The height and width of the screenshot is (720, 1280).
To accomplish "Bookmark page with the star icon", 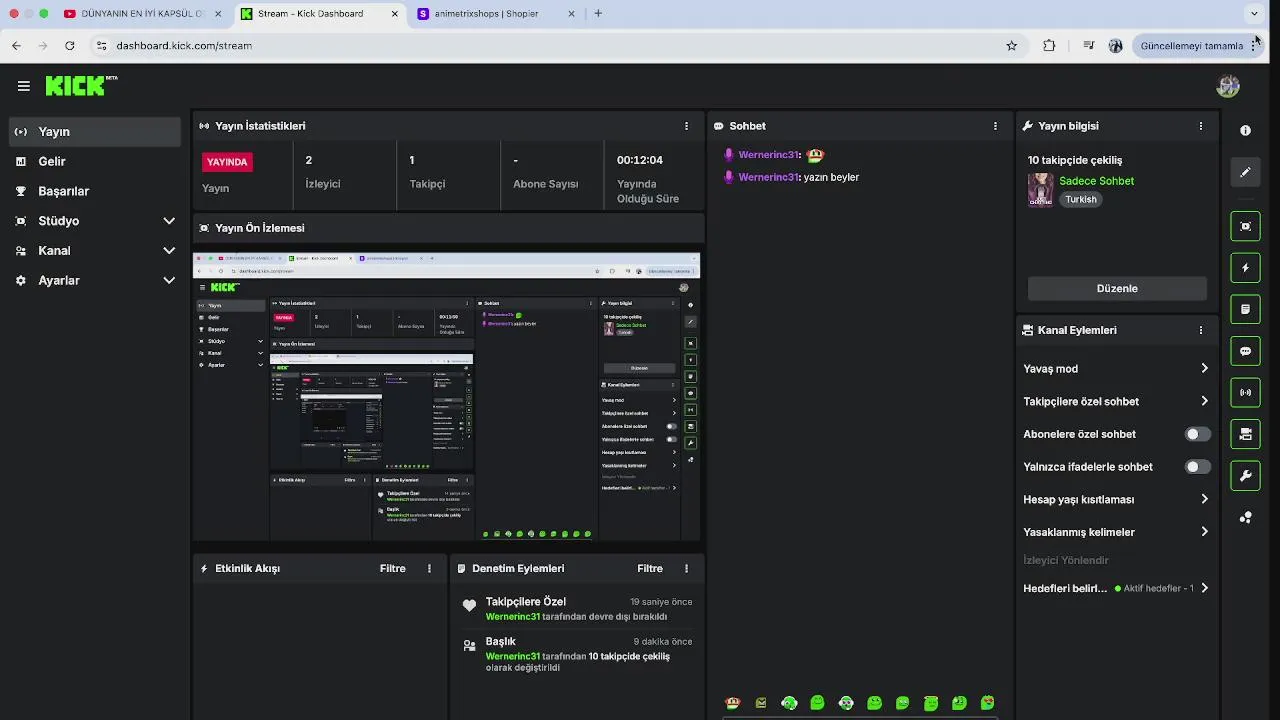I will point(1011,45).
